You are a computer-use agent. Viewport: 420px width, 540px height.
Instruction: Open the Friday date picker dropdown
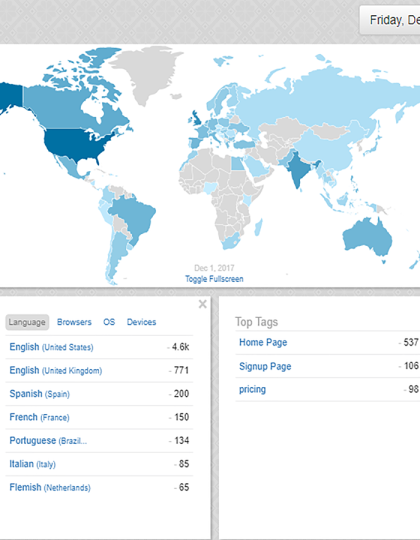(x=390, y=20)
